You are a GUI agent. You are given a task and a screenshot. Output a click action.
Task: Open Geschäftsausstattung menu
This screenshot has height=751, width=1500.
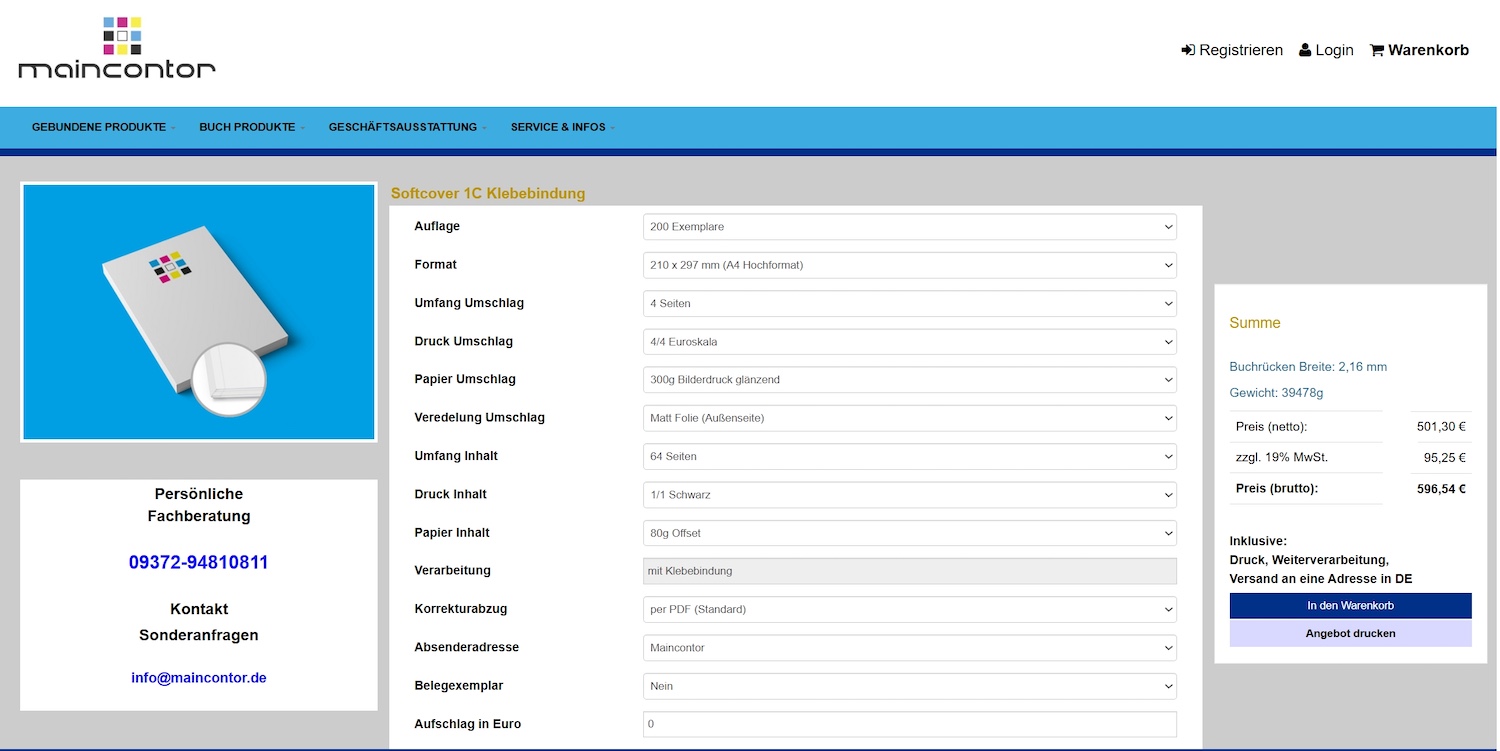[408, 127]
